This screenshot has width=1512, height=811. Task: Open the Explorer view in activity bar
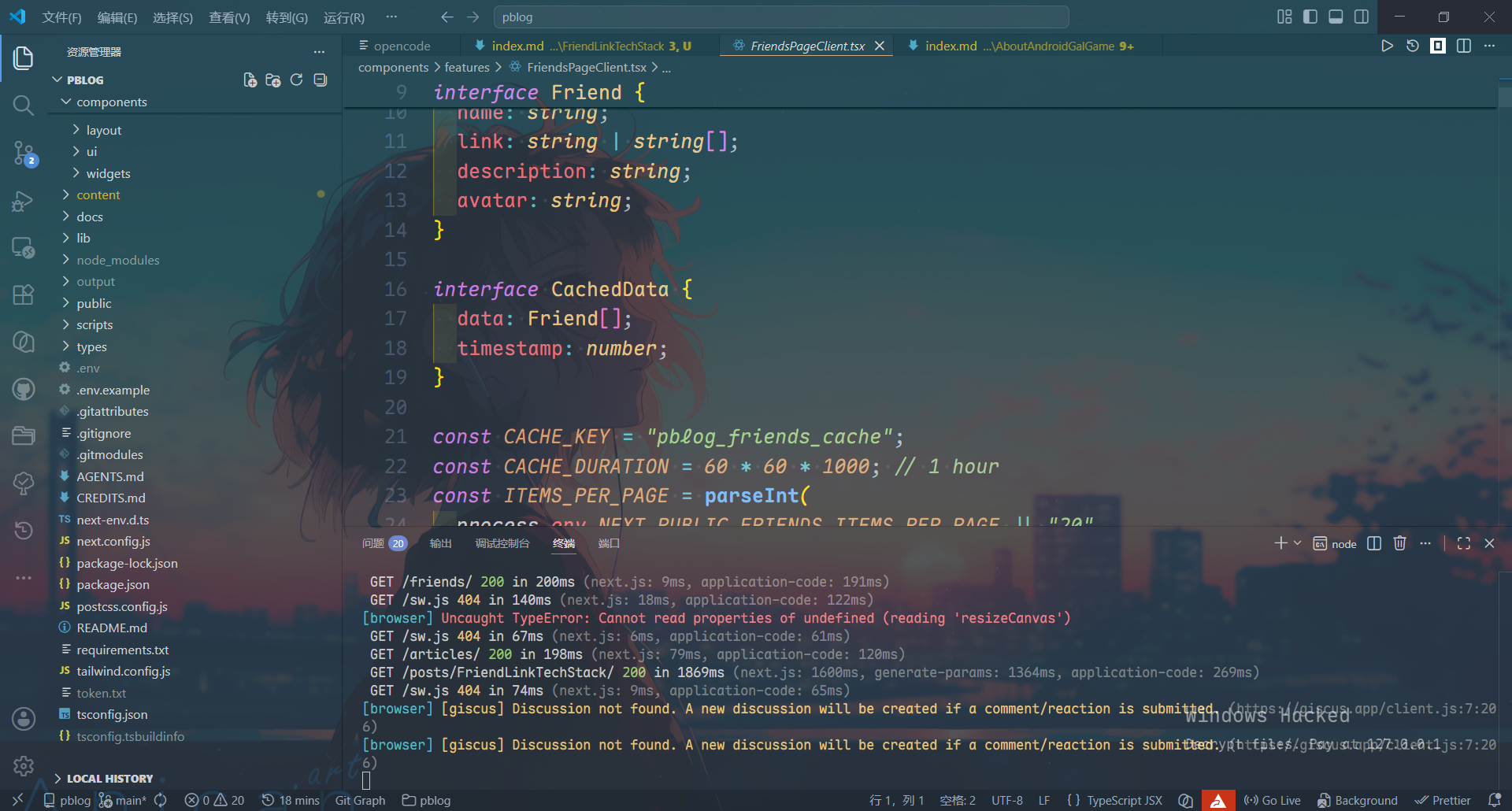(24, 57)
